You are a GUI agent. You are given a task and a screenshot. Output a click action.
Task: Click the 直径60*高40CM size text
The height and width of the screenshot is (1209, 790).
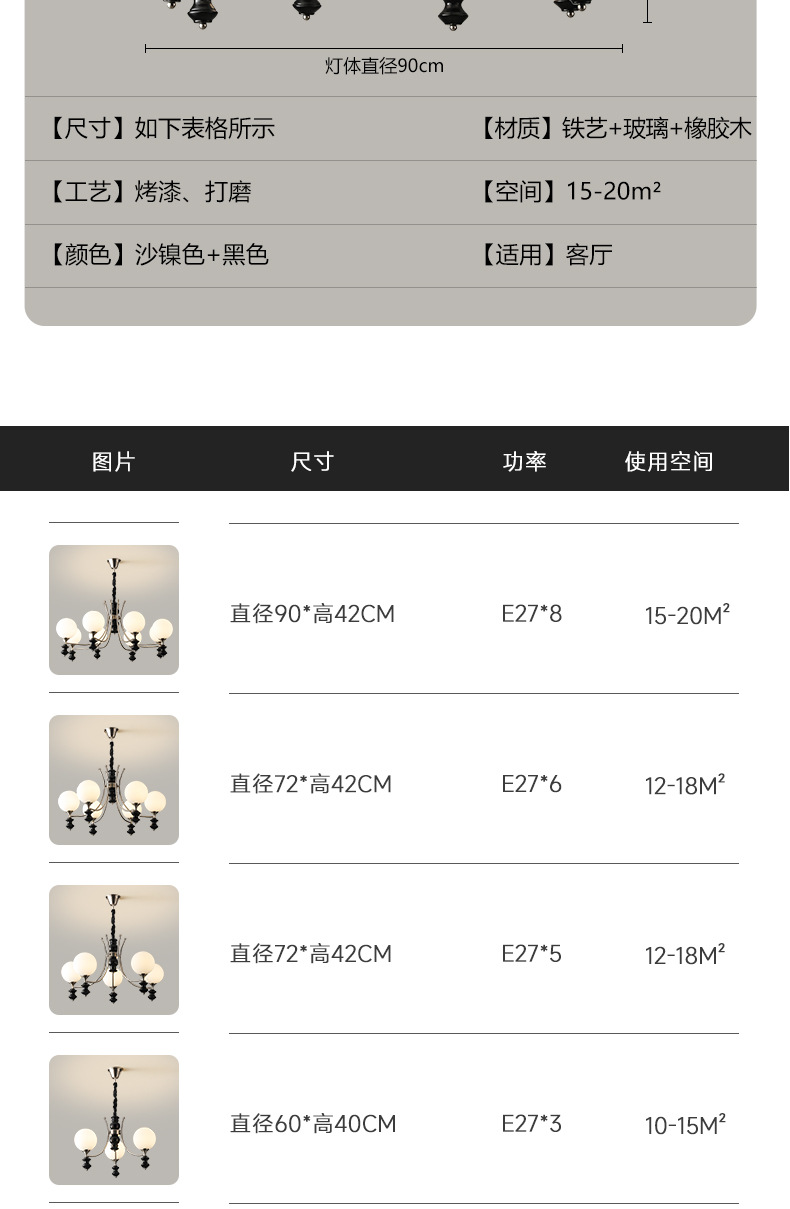313,1124
